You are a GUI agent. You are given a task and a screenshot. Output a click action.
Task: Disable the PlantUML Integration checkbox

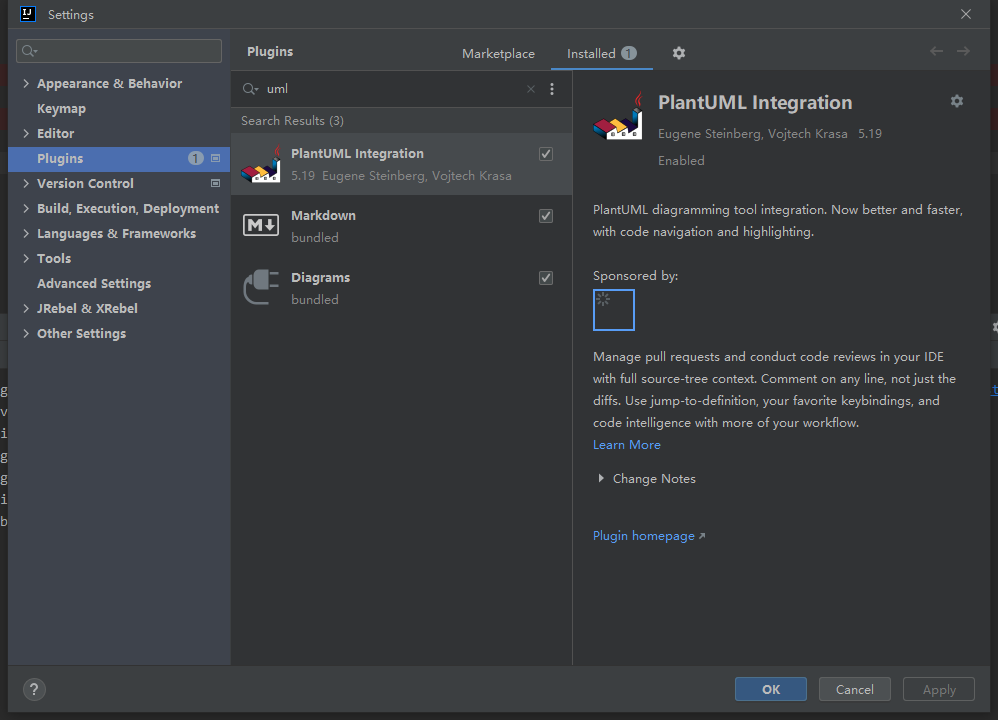tap(546, 154)
